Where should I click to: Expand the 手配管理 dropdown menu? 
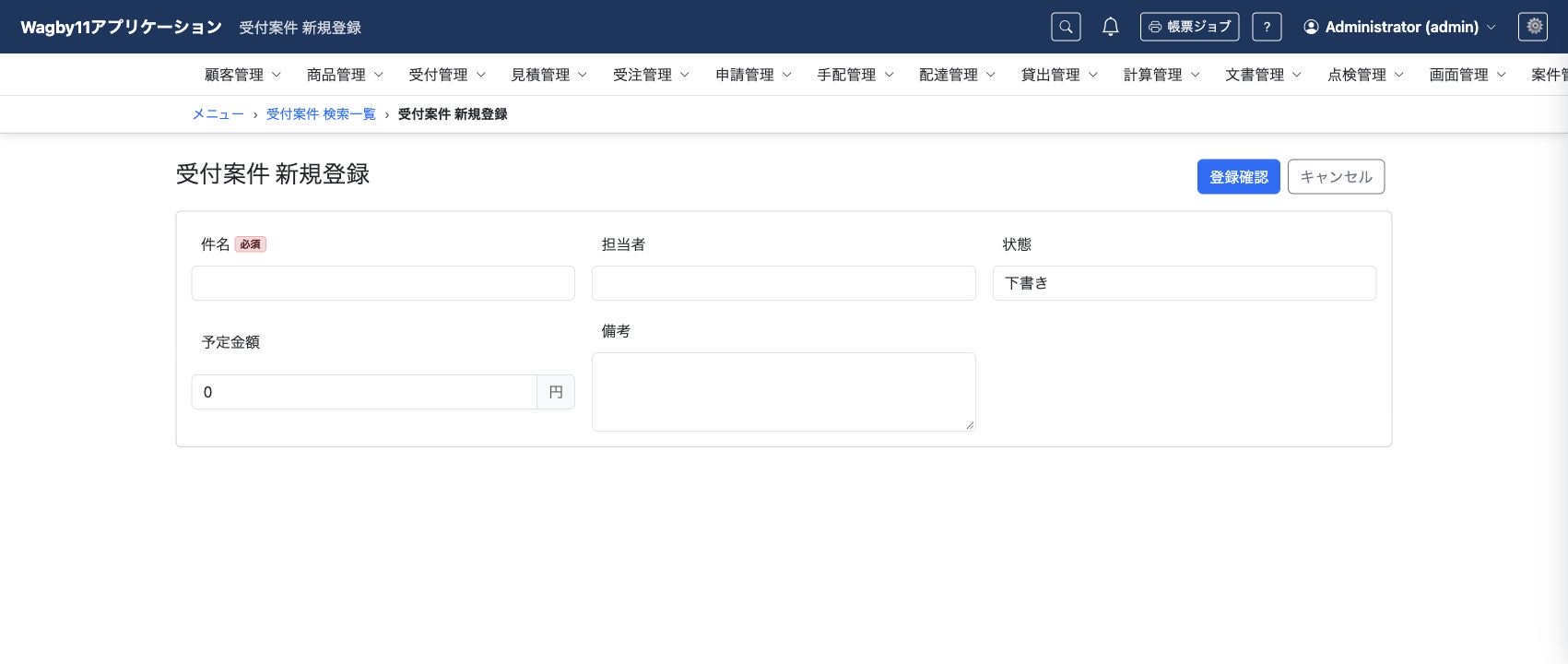(x=855, y=75)
